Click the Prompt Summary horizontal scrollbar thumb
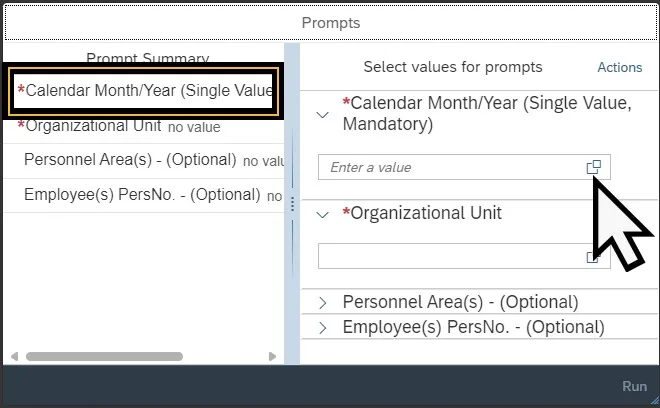The width and height of the screenshot is (660, 408). point(105,356)
